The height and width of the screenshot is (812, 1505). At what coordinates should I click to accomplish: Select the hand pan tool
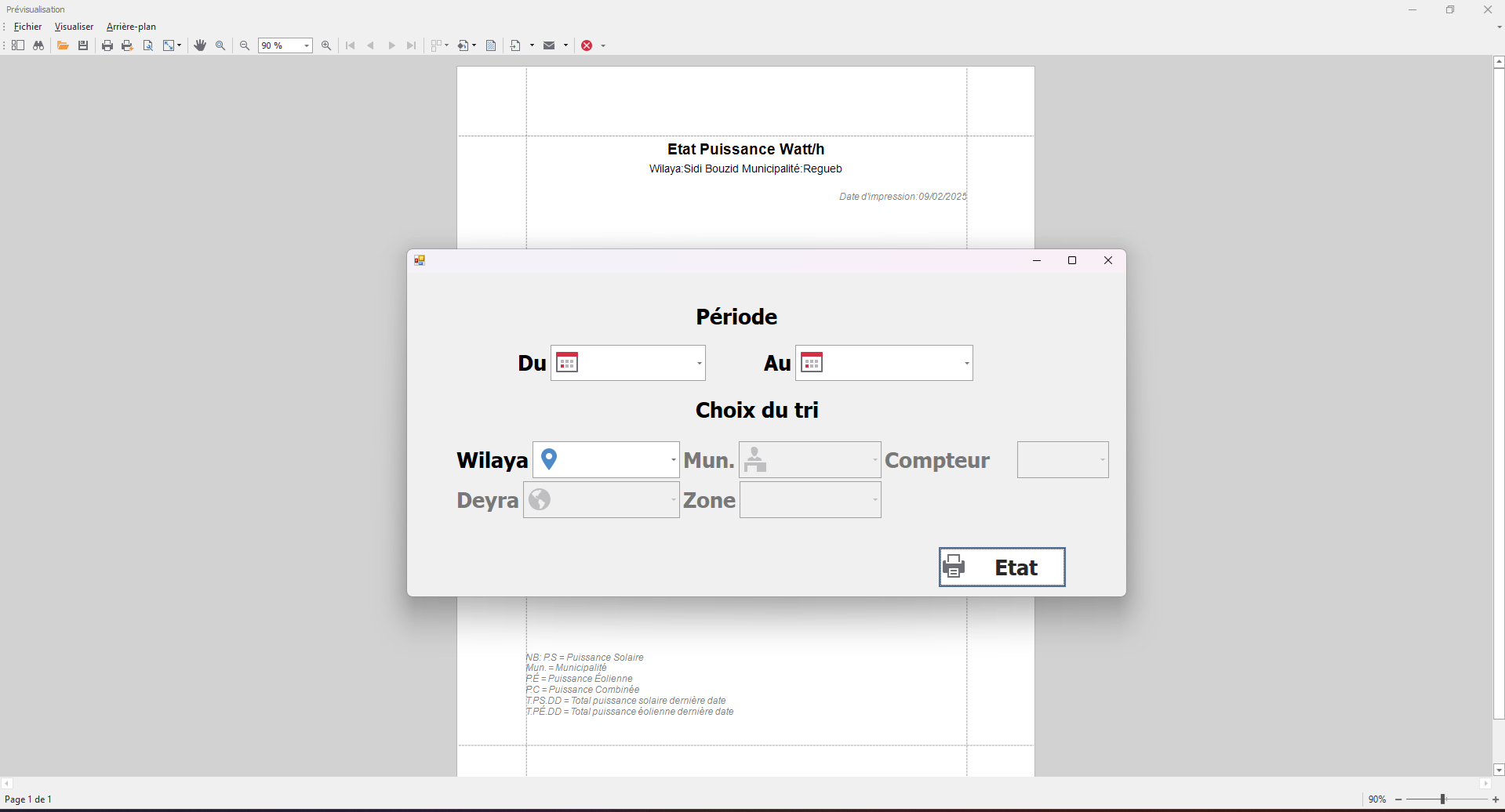[200, 45]
